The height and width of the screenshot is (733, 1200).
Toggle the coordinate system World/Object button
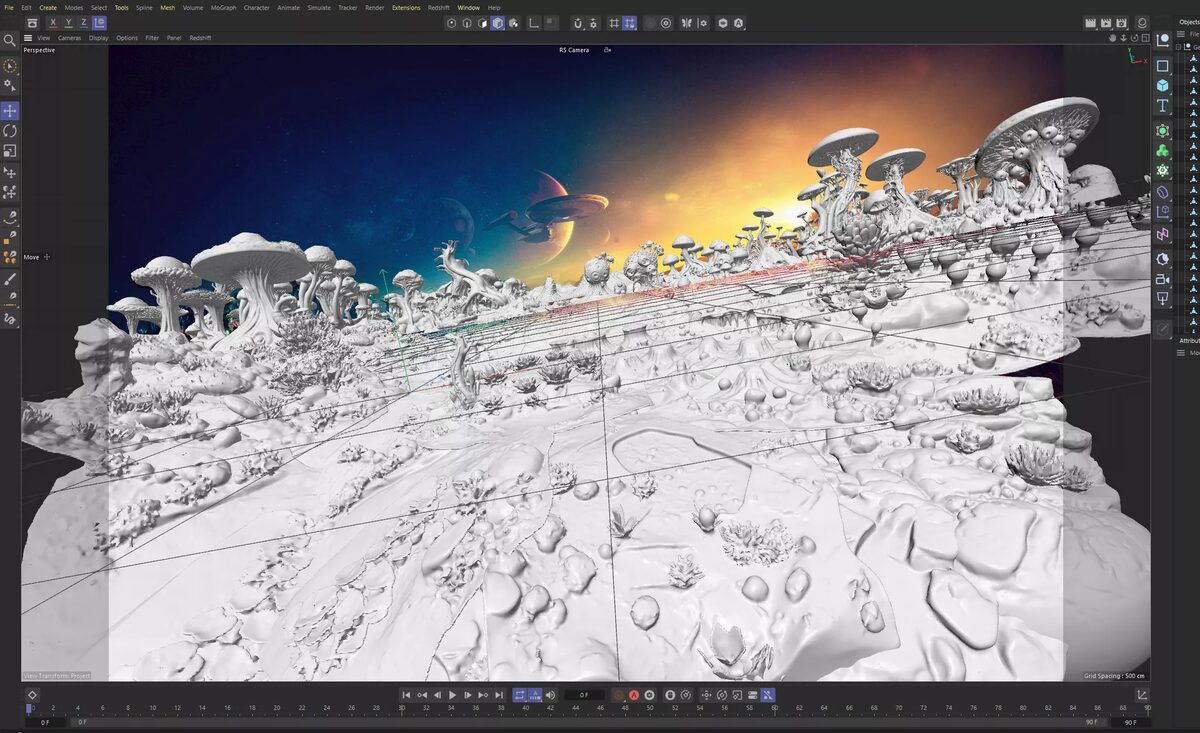(99, 22)
